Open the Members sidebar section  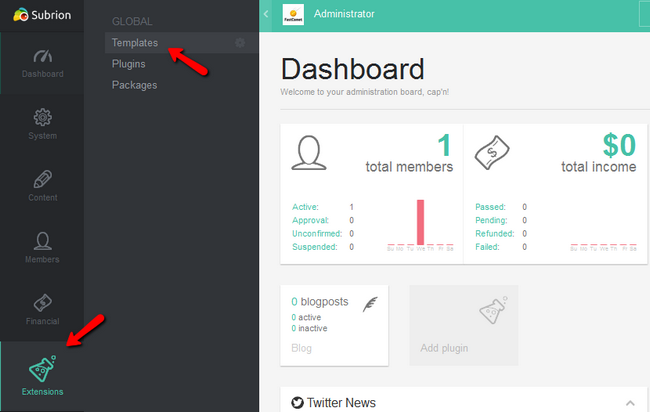42,247
